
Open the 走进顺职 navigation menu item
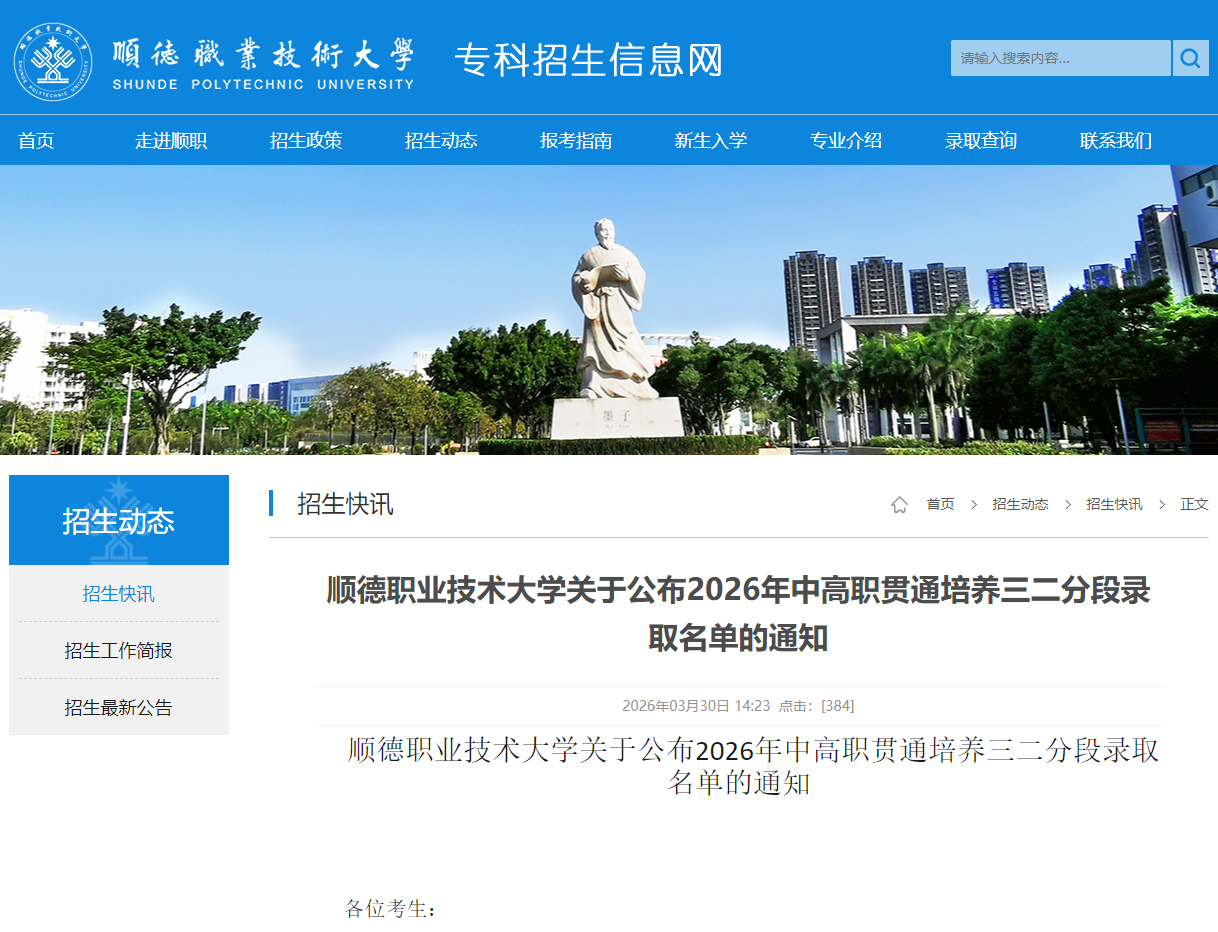tap(172, 140)
